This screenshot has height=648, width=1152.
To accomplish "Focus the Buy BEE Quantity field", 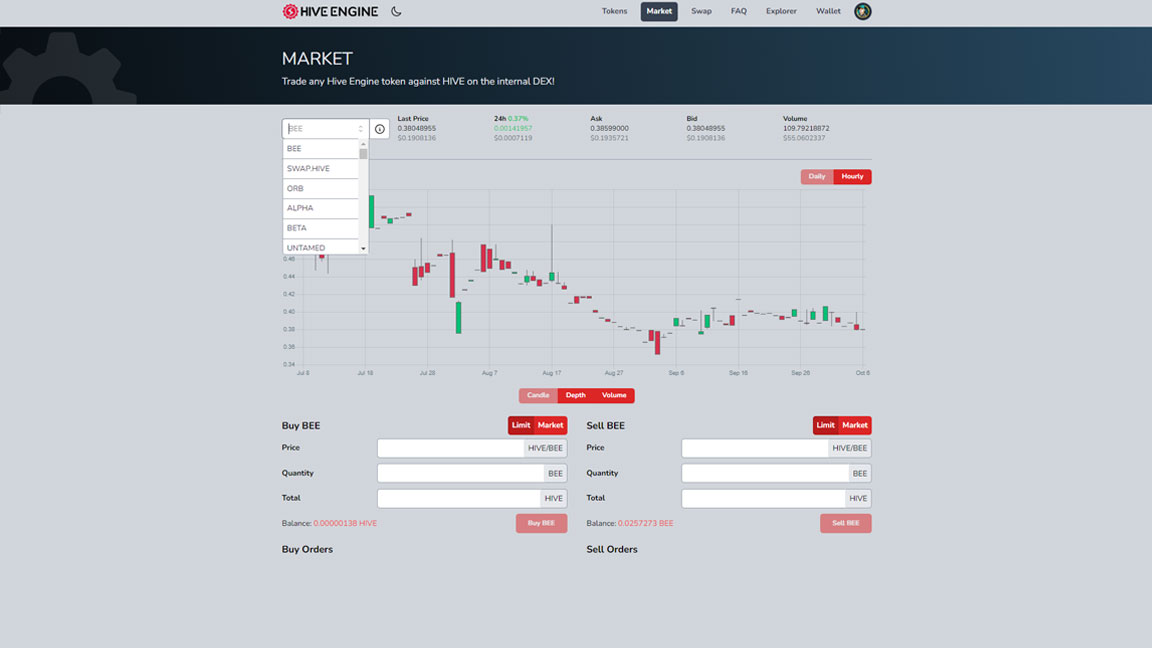I will coord(461,473).
